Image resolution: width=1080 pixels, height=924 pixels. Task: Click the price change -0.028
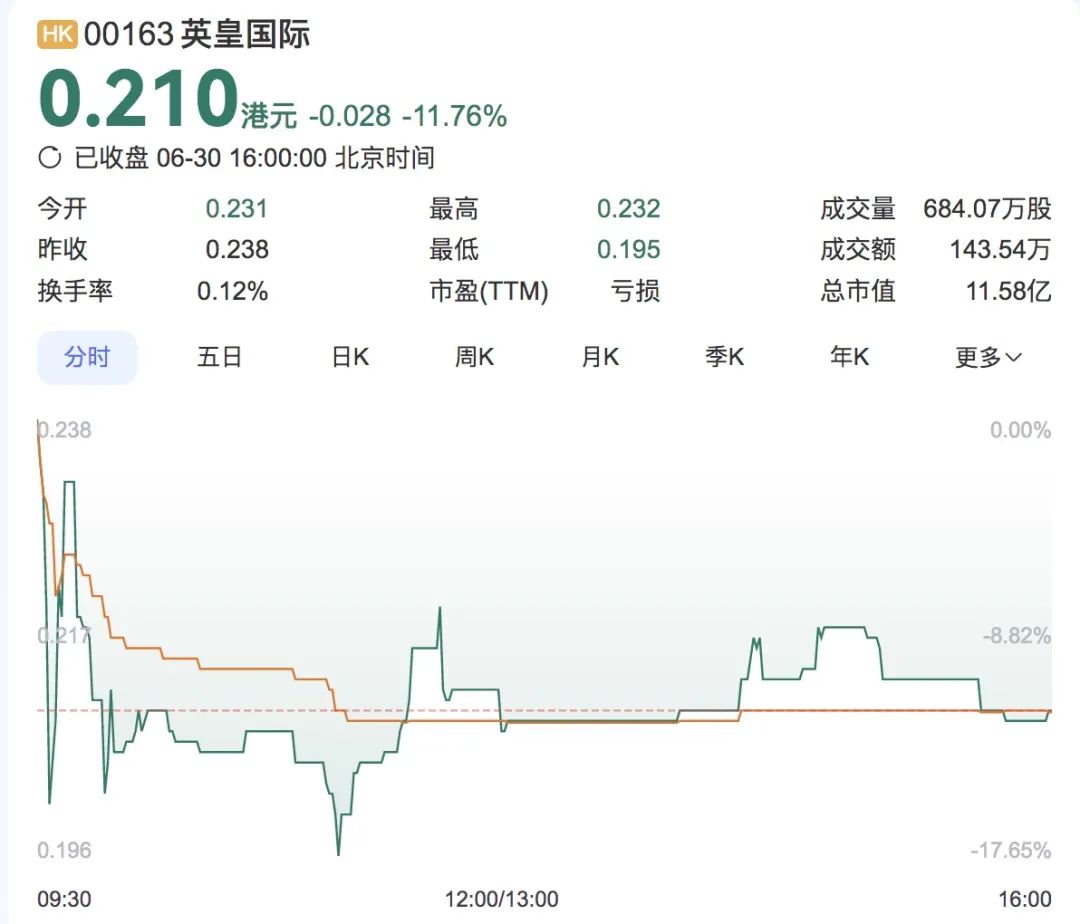click(x=350, y=116)
